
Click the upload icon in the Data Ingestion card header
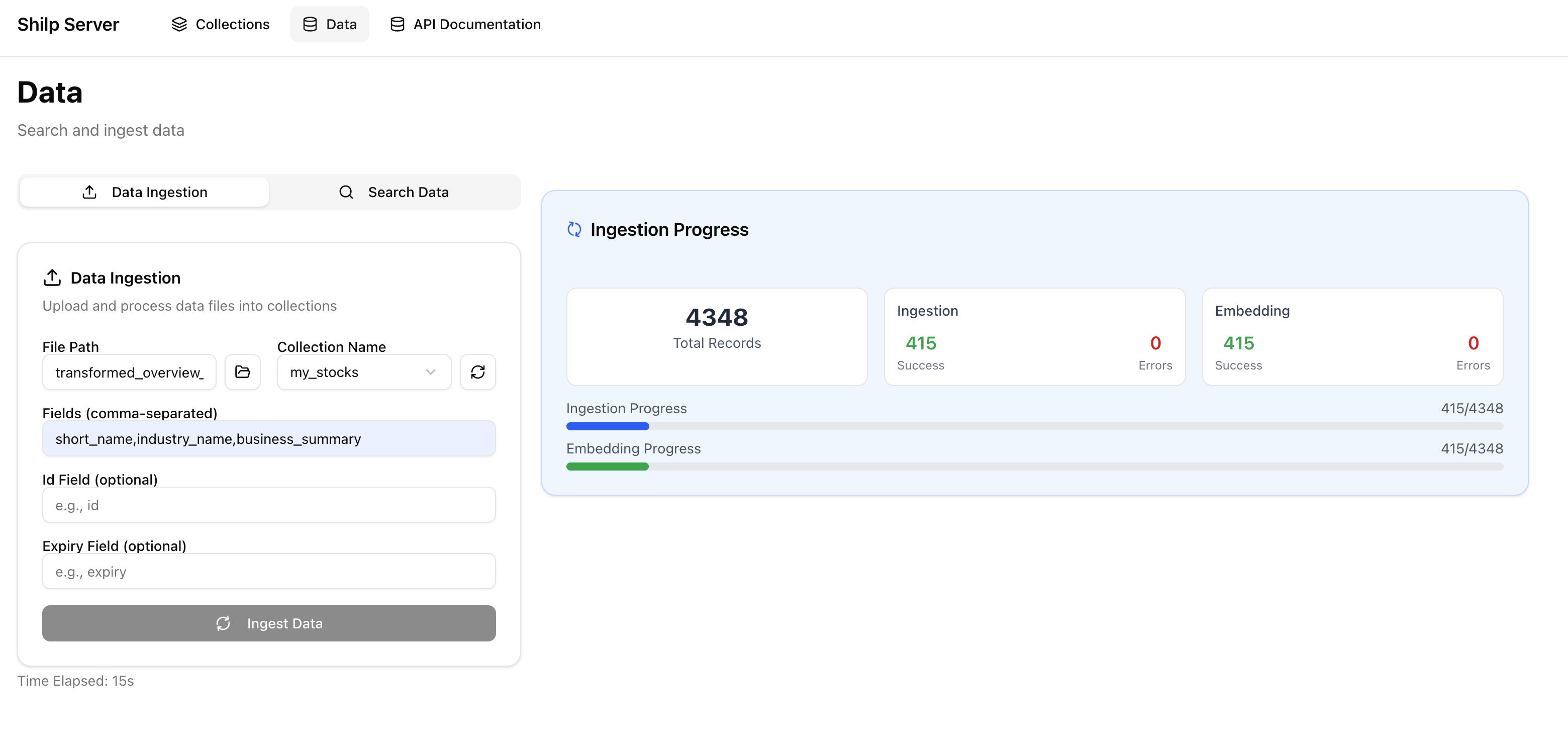tap(52, 277)
